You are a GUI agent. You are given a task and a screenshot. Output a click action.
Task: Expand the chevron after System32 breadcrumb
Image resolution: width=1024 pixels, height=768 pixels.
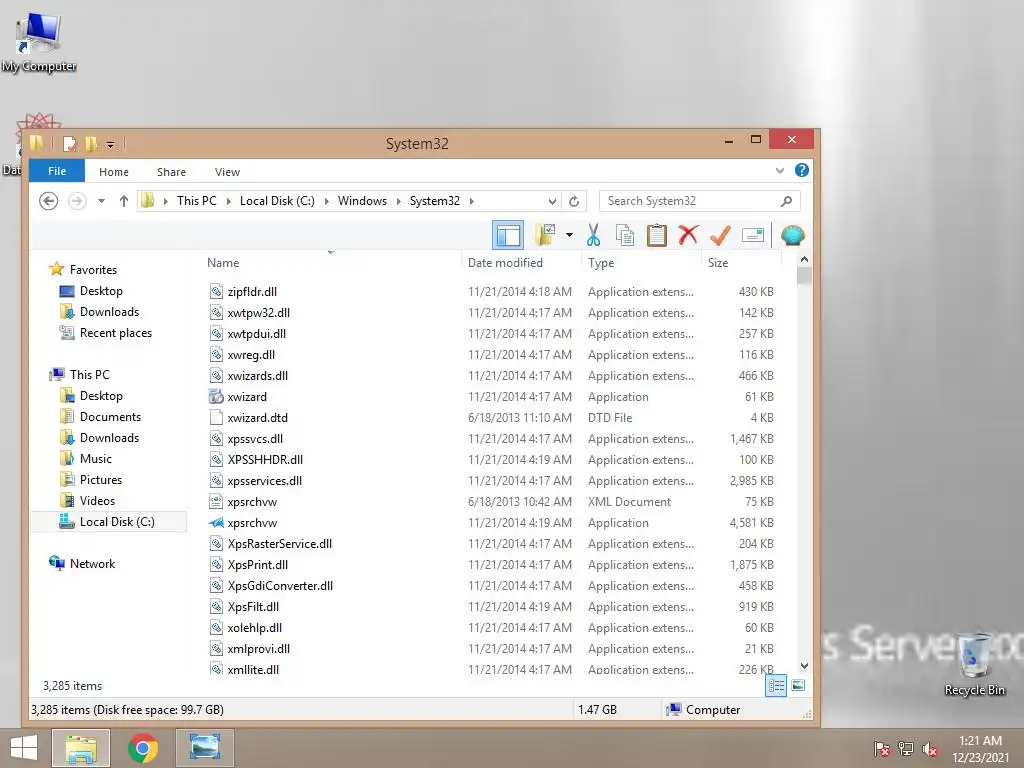(x=472, y=201)
